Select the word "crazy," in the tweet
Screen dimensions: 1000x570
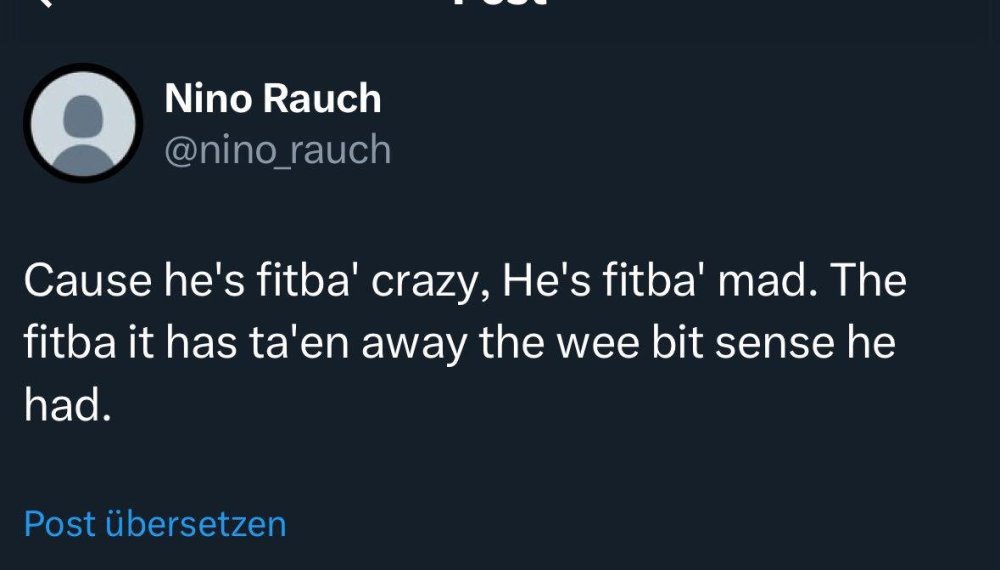pyautogui.click(x=430, y=282)
